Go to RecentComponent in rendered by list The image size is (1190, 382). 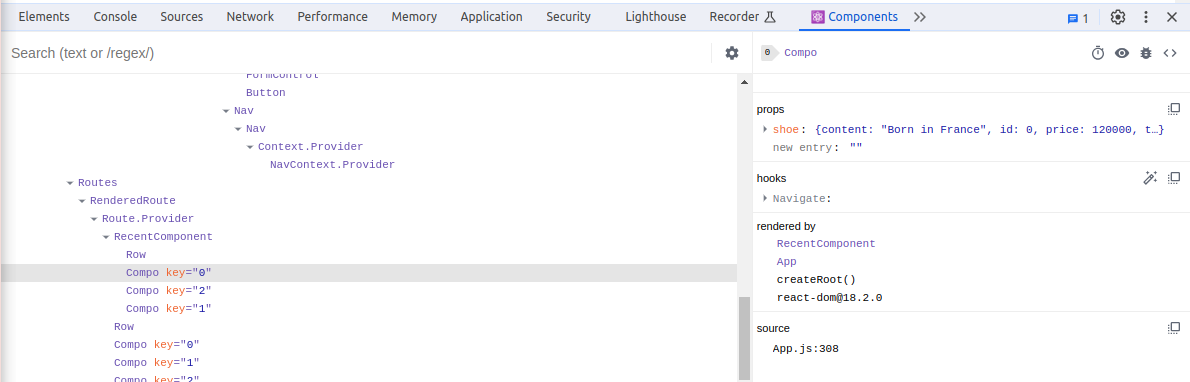(826, 244)
